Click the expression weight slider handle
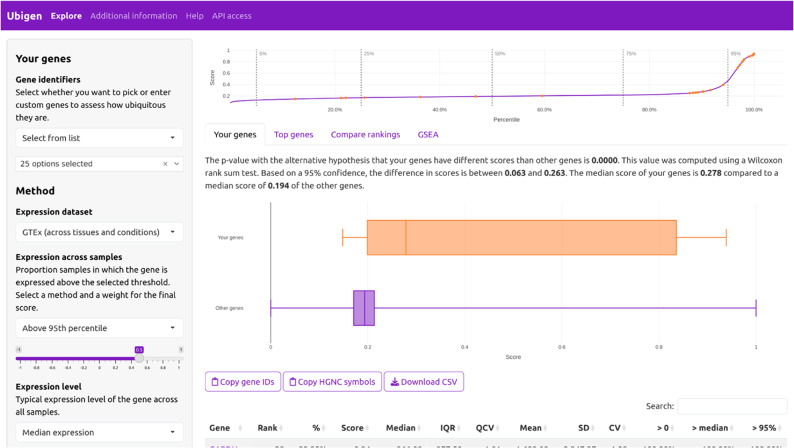This screenshot has height=448, width=794. coord(139,358)
